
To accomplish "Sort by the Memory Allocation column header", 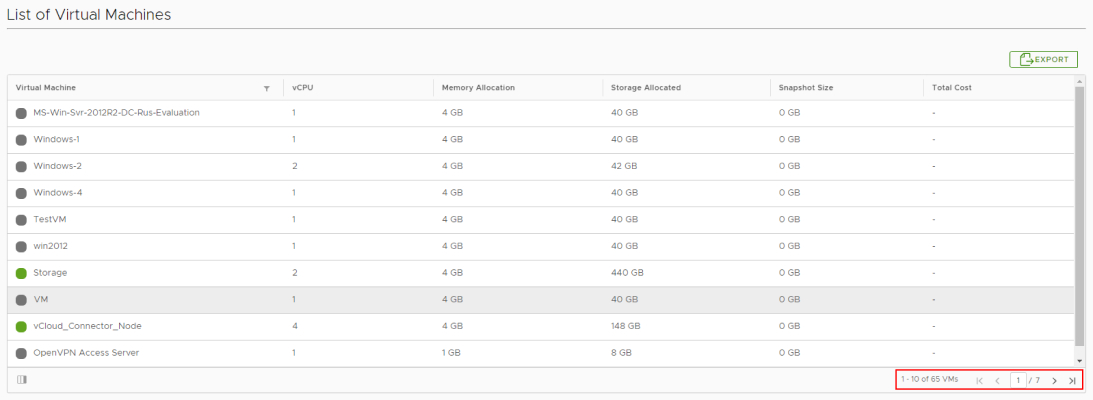I will pos(478,88).
